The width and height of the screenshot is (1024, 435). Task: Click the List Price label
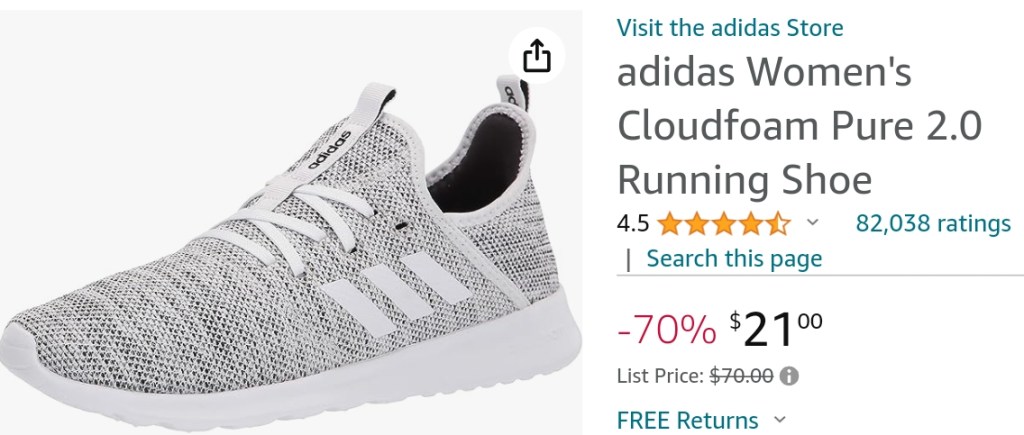pyautogui.click(x=661, y=376)
